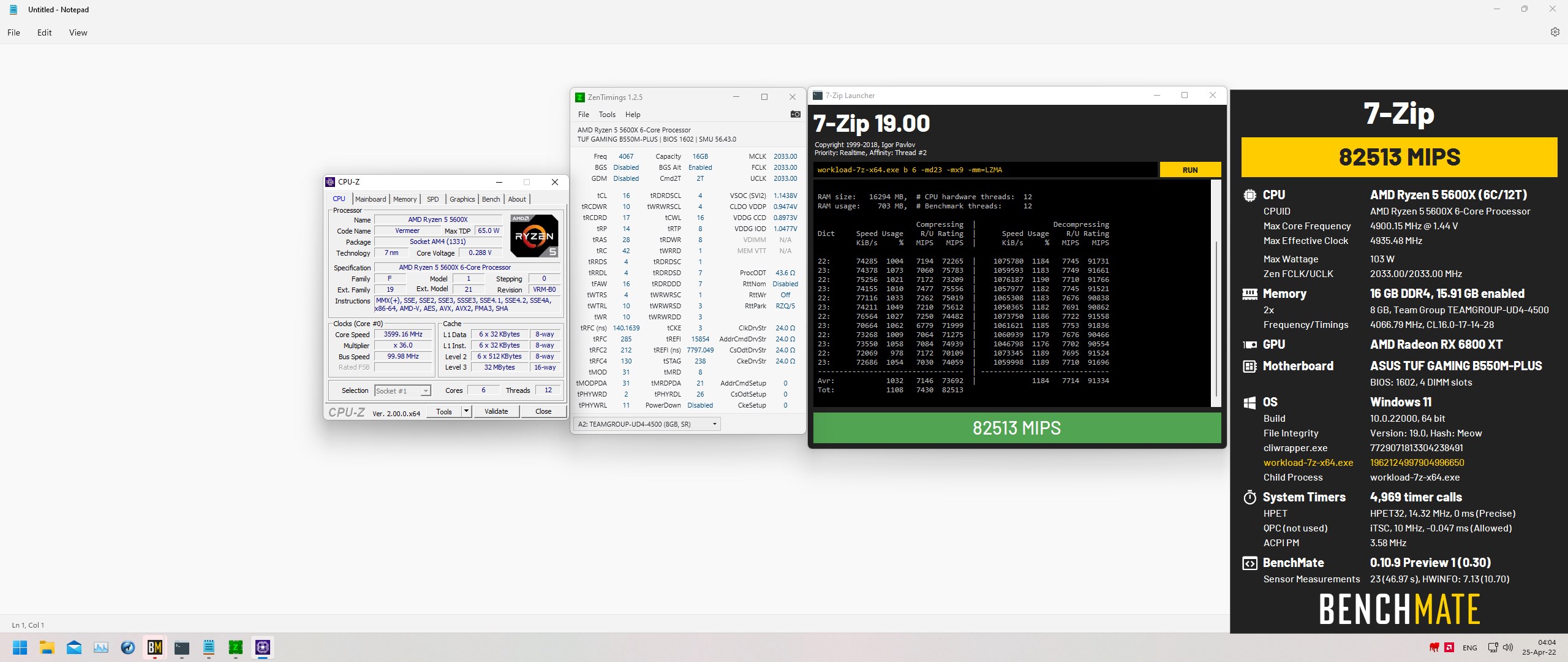Open the Mail app from the taskbar
Image resolution: width=1568 pixels, height=662 pixels.
(x=74, y=647)
